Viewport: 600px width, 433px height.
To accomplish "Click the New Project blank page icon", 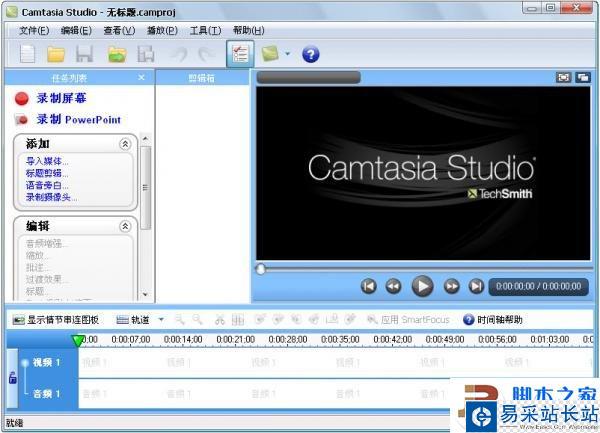I will pos(28,54).
